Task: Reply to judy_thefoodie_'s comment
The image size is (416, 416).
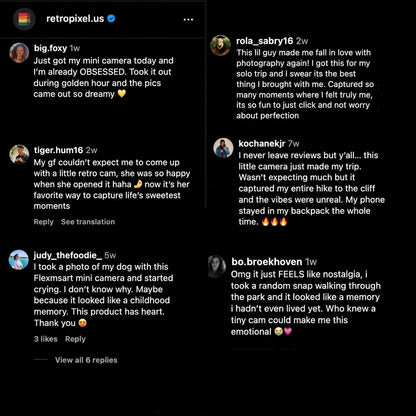Action: pyautogui.click(x=75, y=339)
